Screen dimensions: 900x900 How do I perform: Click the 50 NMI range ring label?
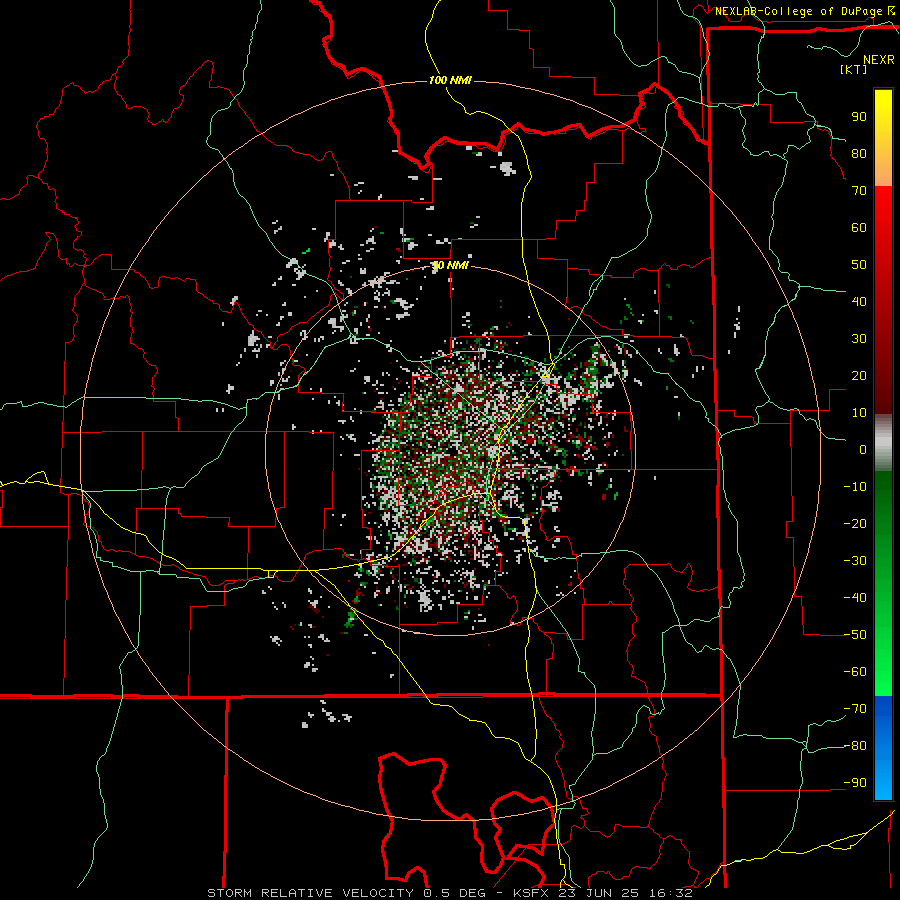click(450, 265)
